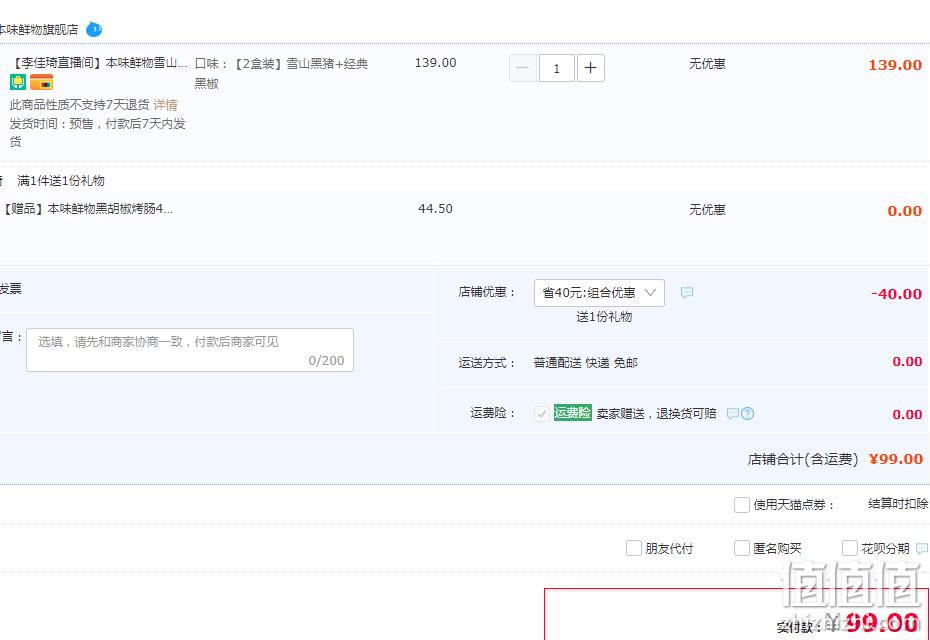Click the 此商品性质不支持7天退货 notice
Image resolution: width=930 pixels, height=640 pixels.
pos(79,105)
